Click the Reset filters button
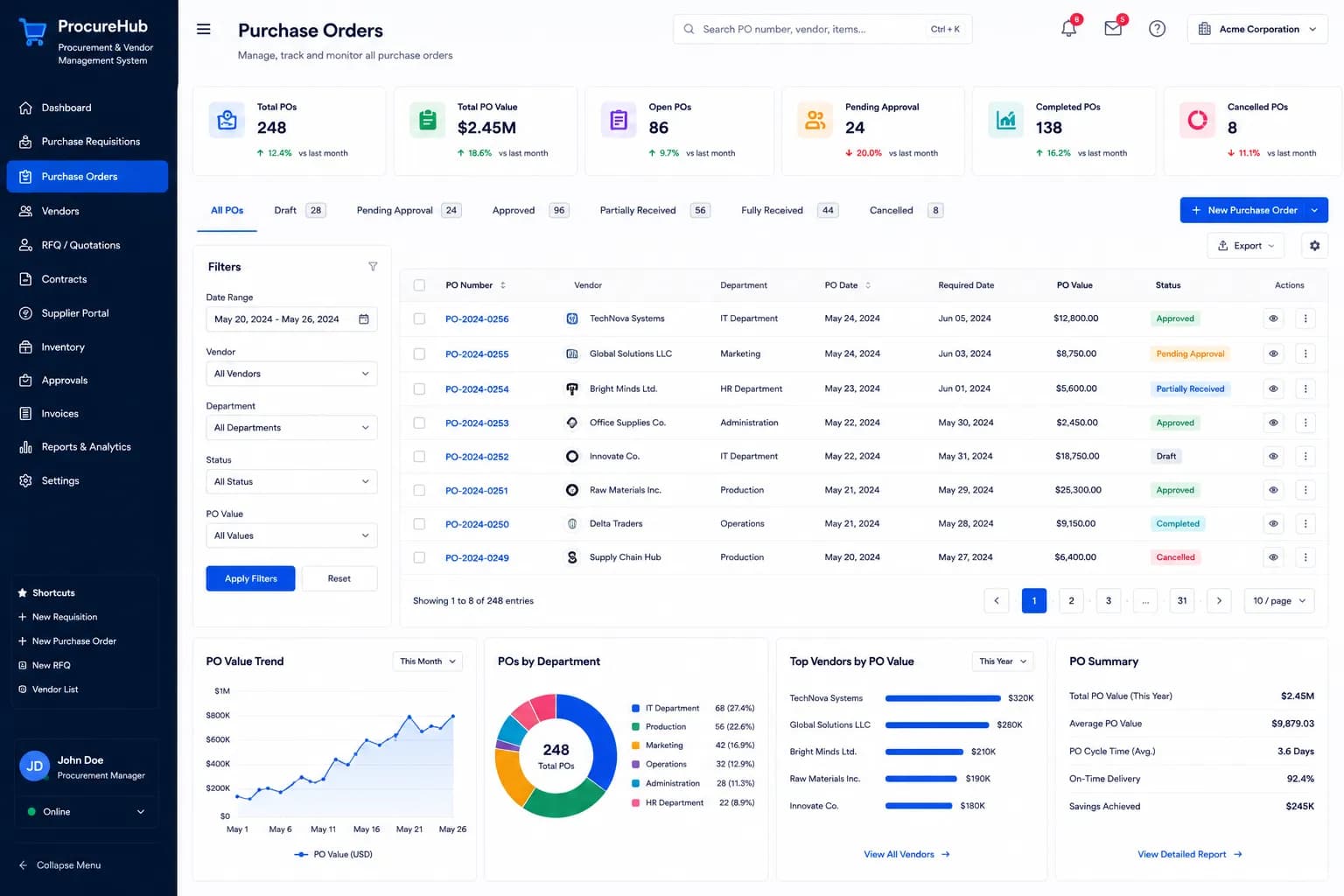The height and width of the screenshot is (896, 1344). pos(339,578)
